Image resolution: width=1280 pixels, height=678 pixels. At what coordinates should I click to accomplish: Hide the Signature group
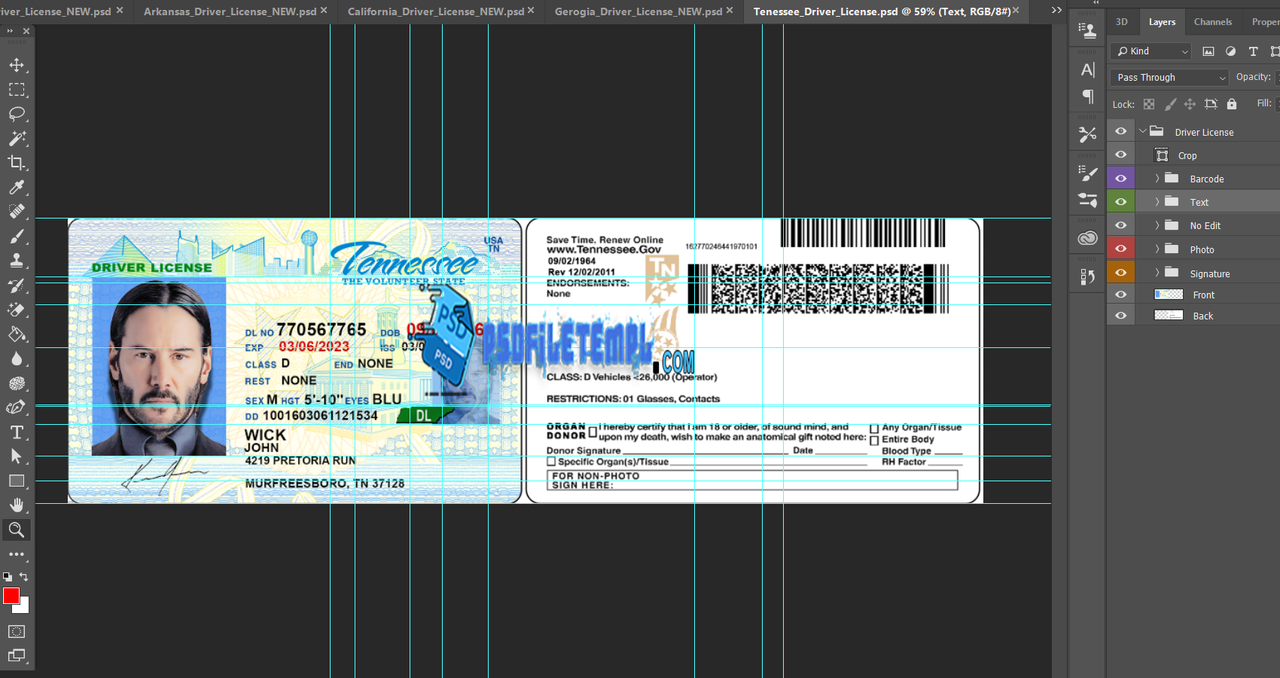[x=1121, y=273]
